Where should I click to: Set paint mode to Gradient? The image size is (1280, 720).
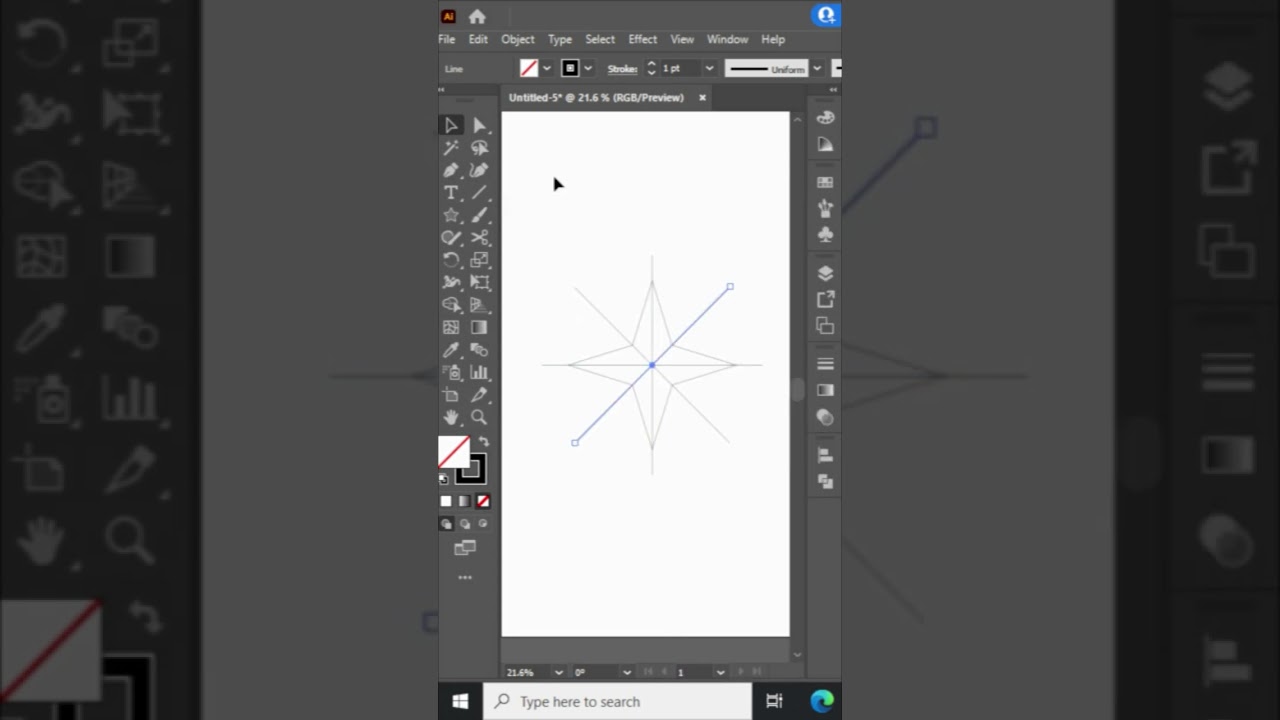click(x=464, y=501)
